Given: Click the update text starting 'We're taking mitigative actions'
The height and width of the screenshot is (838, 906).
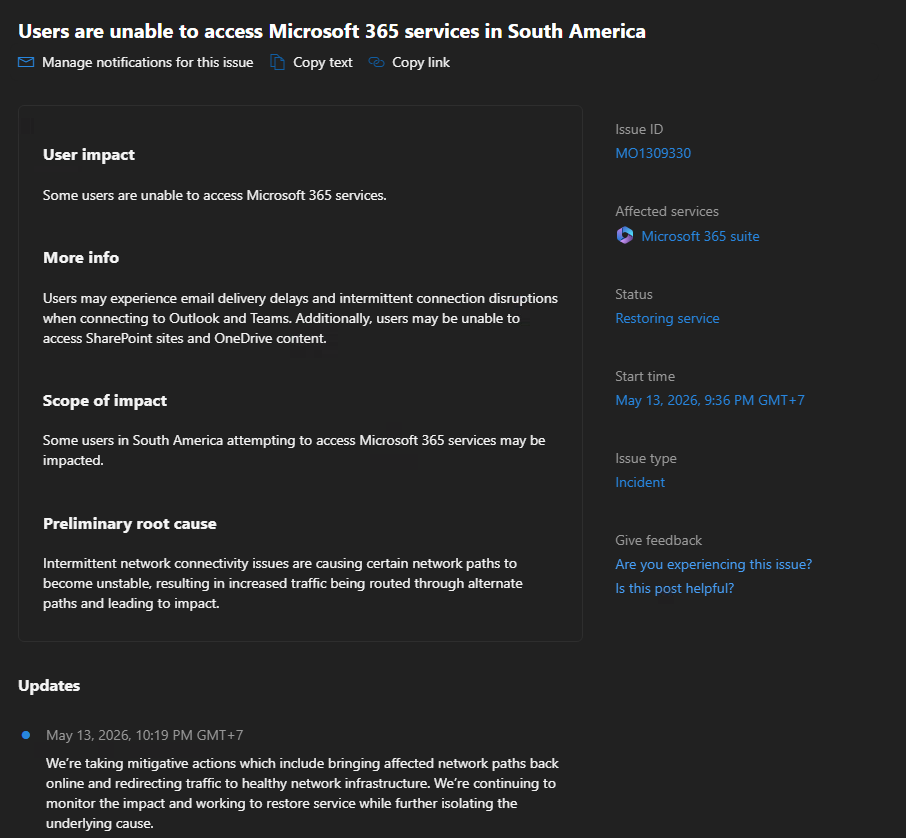Looking at the screenshot, I should click(302, 793).
